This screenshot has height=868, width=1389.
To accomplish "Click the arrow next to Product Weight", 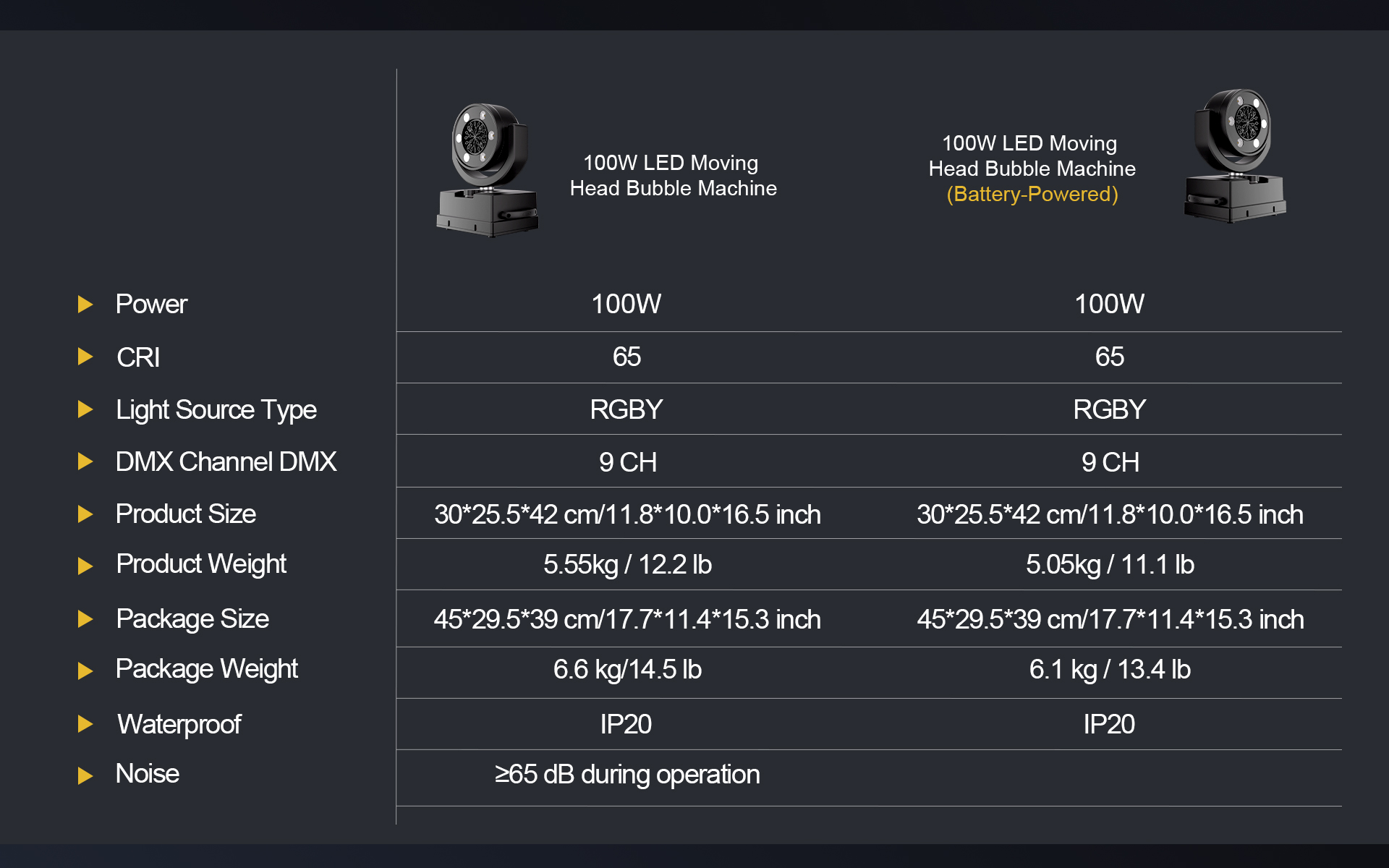I will [x=85, y=566].
